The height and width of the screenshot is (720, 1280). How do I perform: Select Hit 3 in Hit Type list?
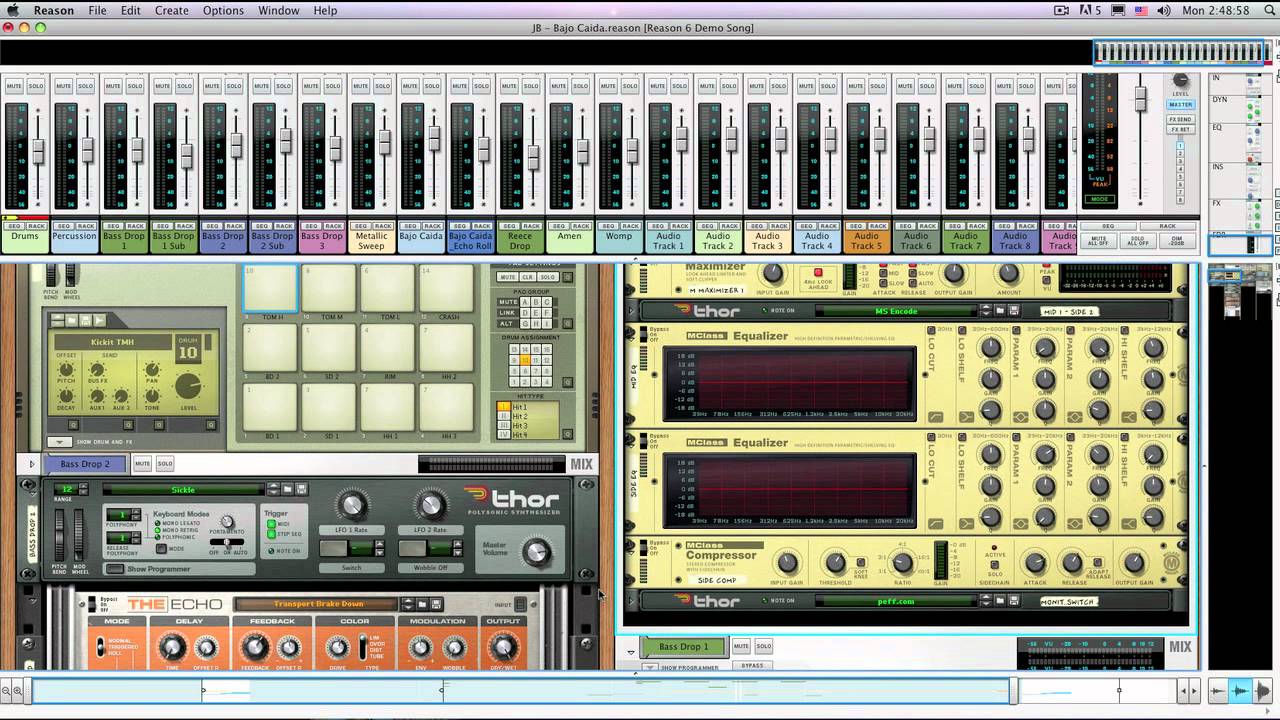coord(504,426)
